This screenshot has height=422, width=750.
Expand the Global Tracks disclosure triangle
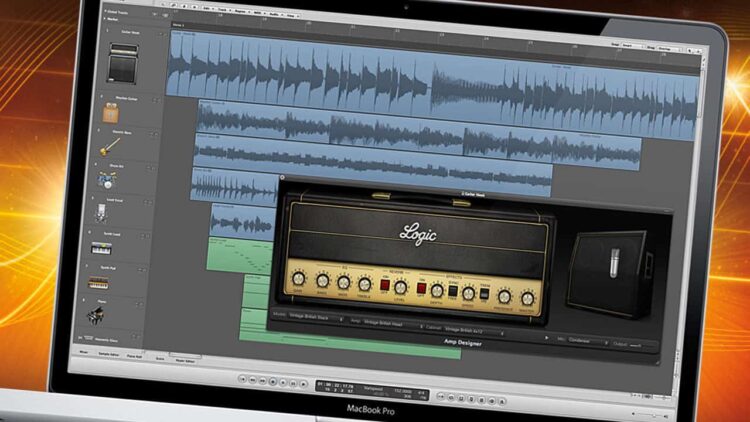click(105, 11)
